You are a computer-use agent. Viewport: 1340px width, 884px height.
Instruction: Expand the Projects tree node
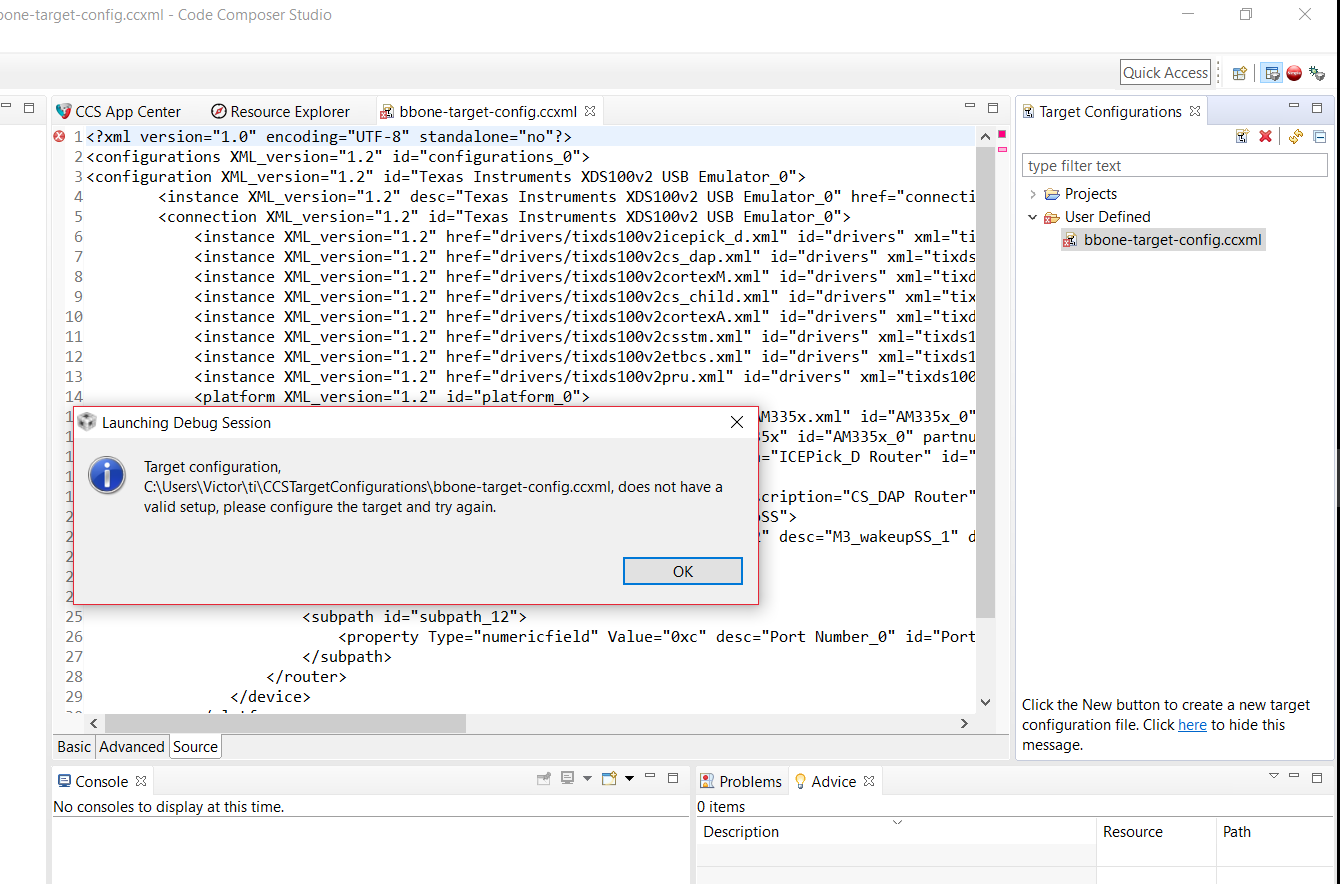click(x=1033, y=194)
